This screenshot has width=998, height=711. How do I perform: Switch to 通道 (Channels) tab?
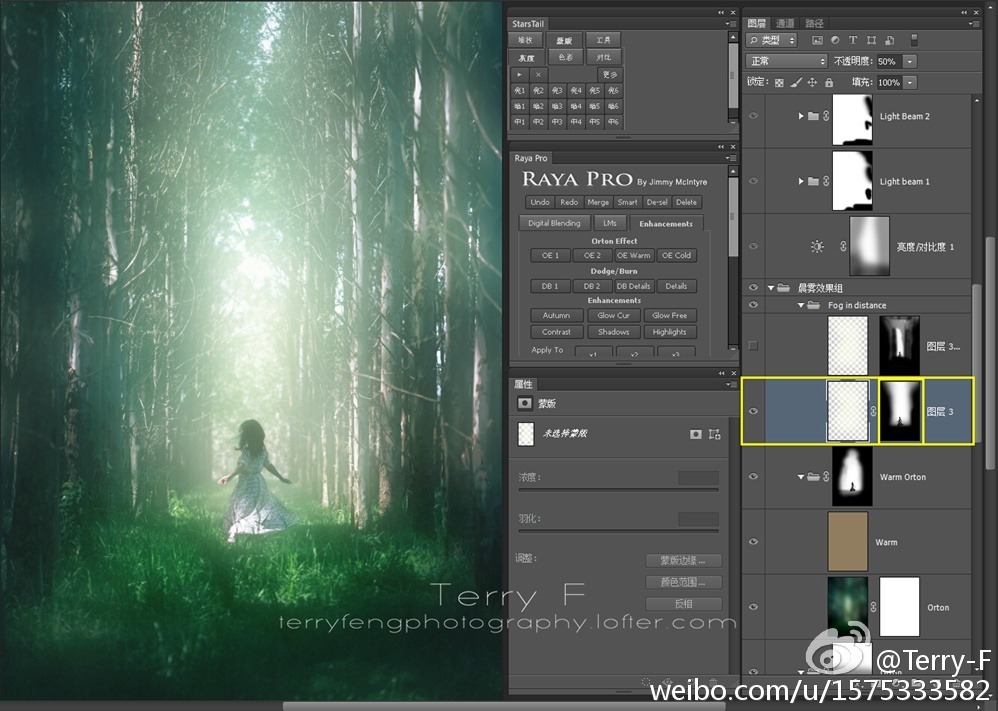coord(785,24)
